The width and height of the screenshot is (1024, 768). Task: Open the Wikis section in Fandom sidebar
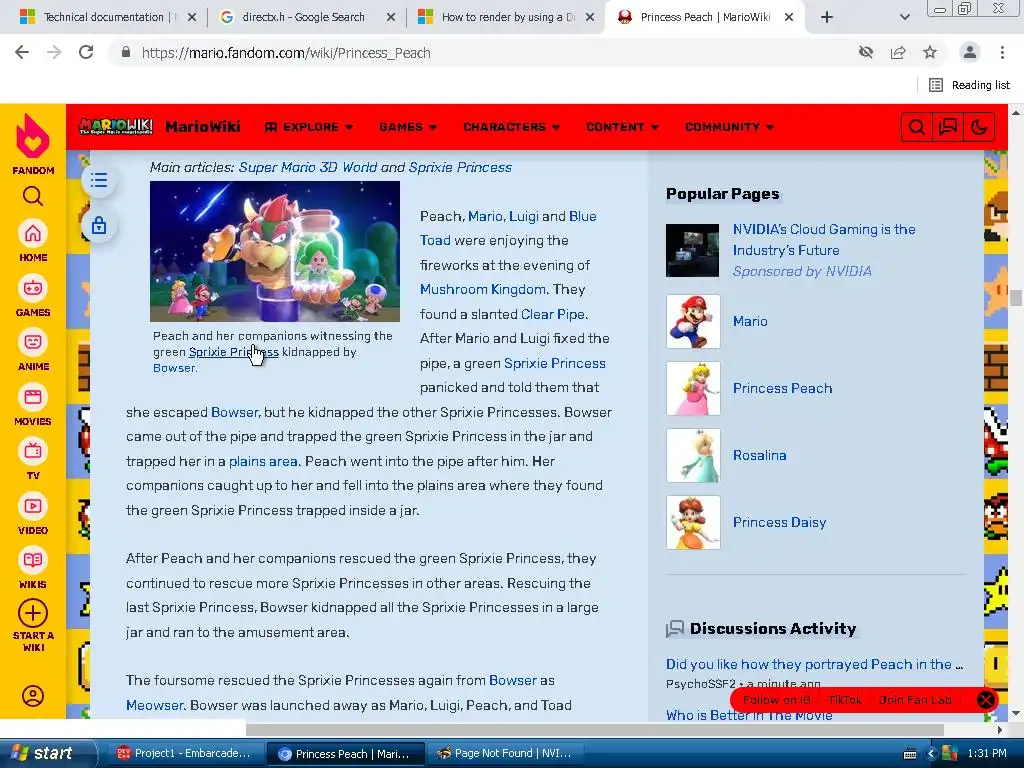(x=33, y=560)
